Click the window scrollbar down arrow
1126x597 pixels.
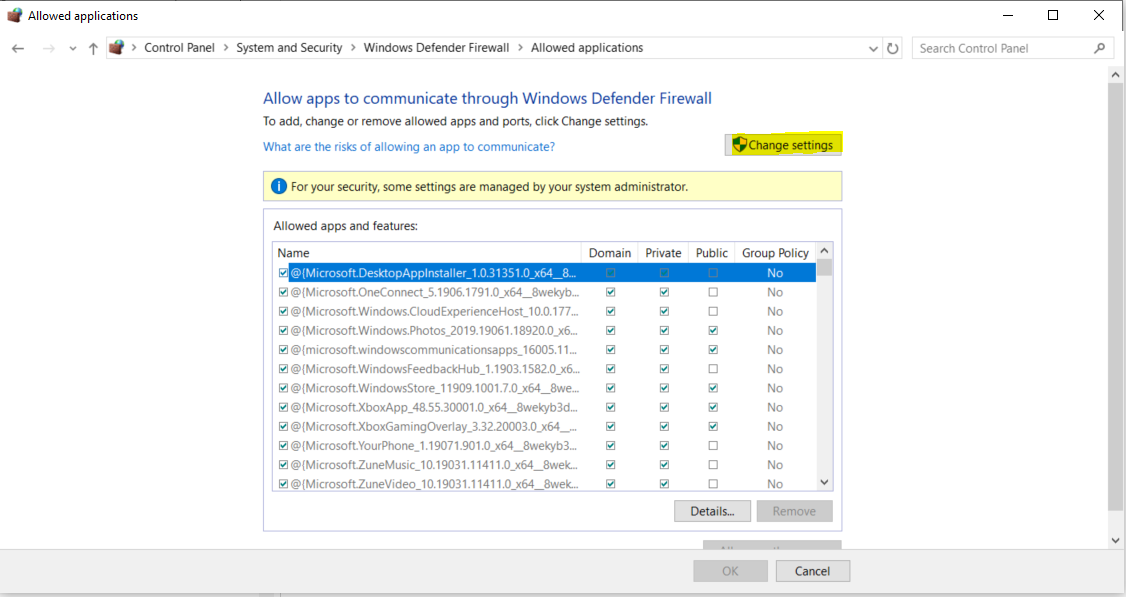point(1115,540)
